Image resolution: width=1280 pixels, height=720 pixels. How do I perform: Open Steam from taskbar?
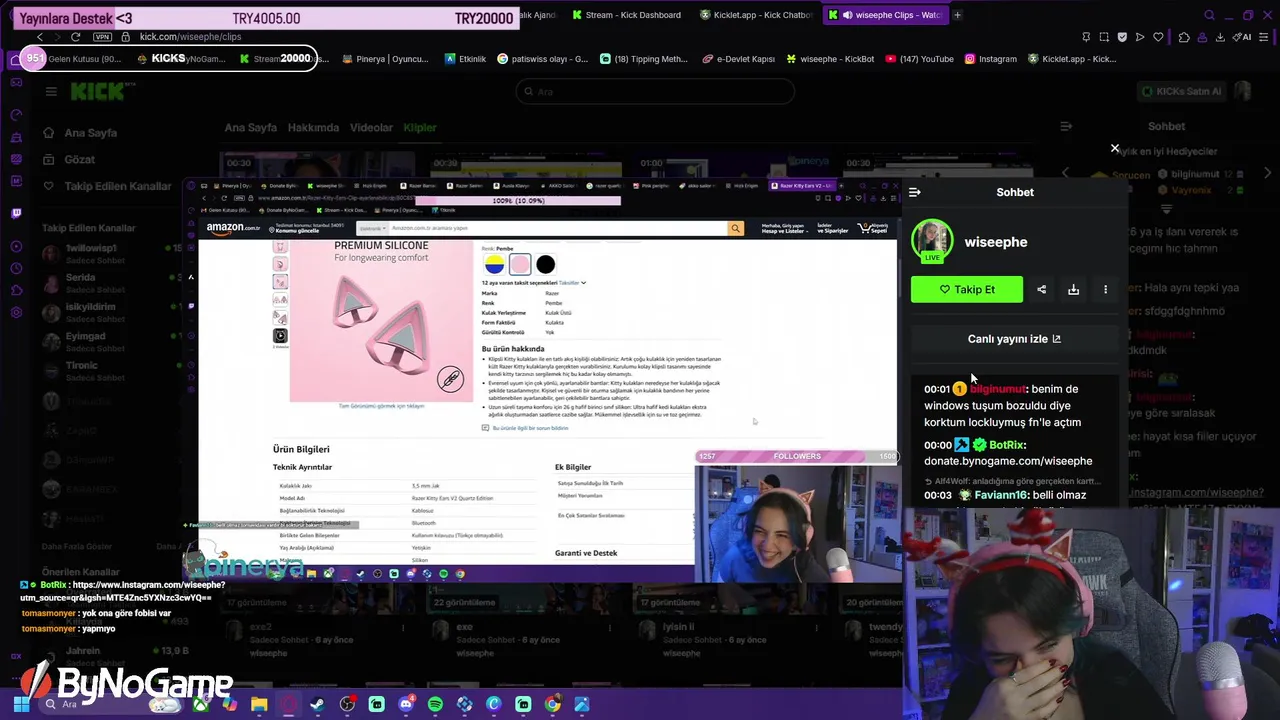click(x=318, y=705)
